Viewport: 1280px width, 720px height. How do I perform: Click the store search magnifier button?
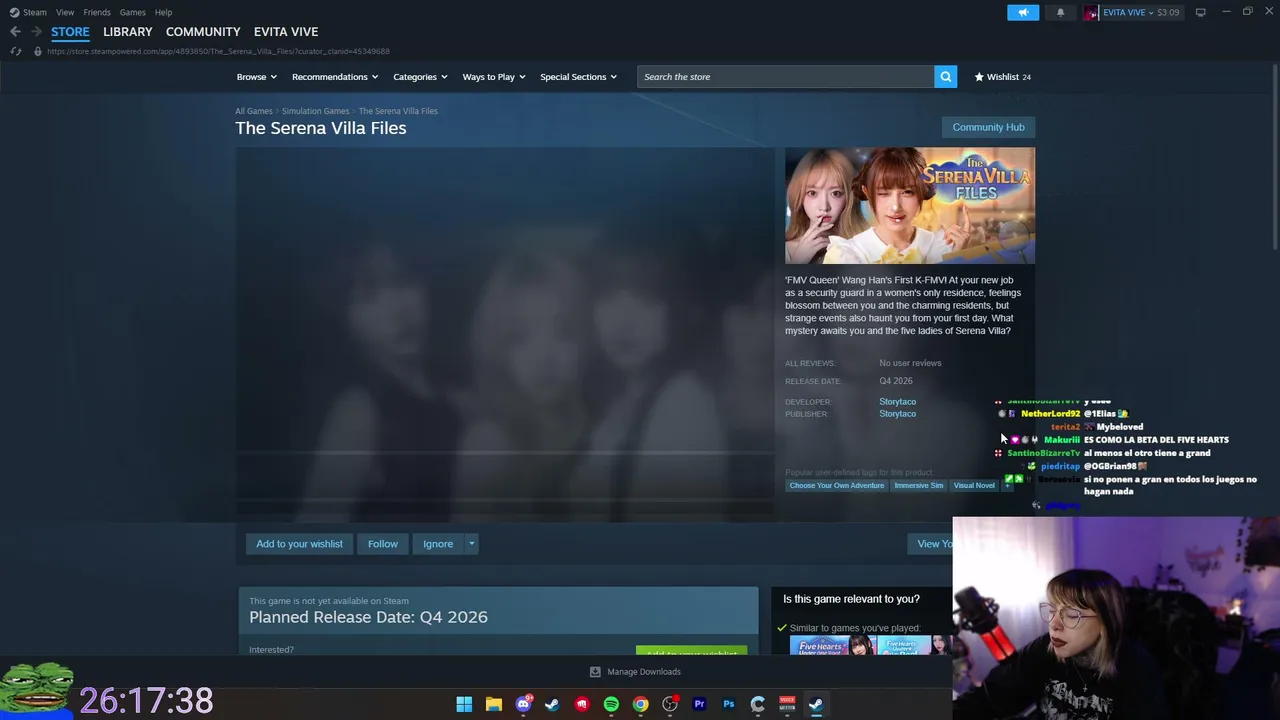pos(945,77)
